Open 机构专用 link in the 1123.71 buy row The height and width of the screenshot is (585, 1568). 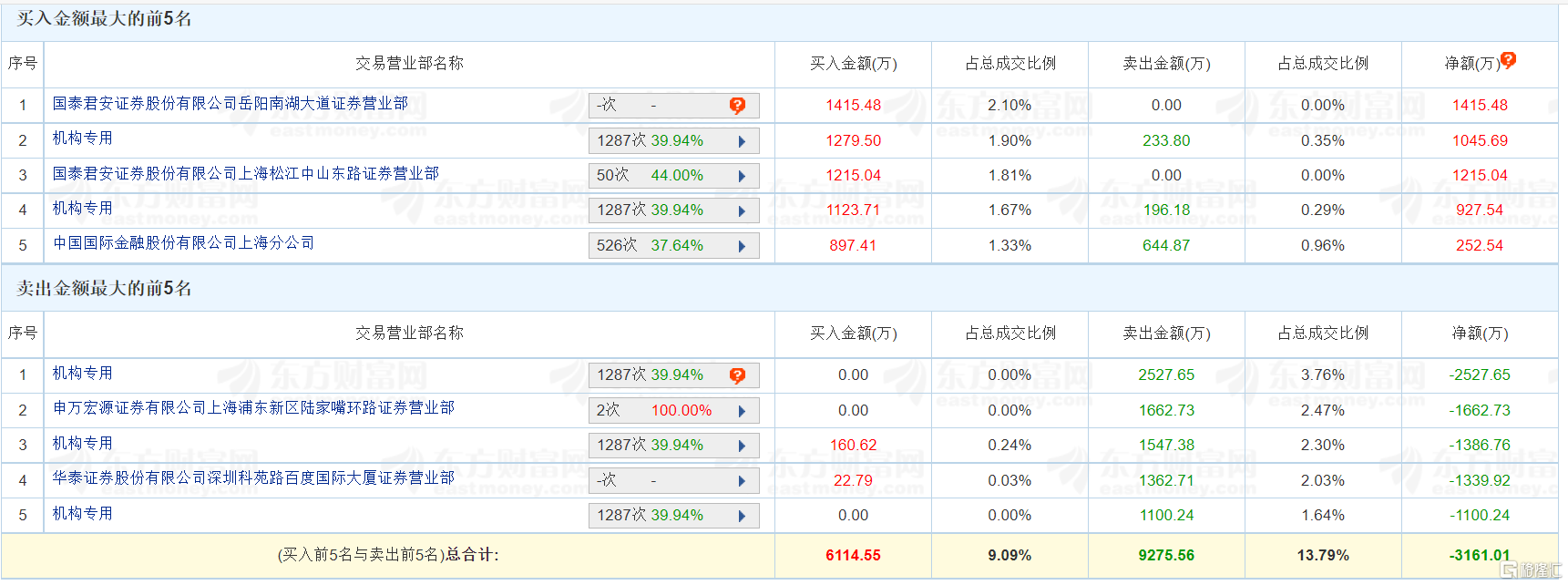83,208
